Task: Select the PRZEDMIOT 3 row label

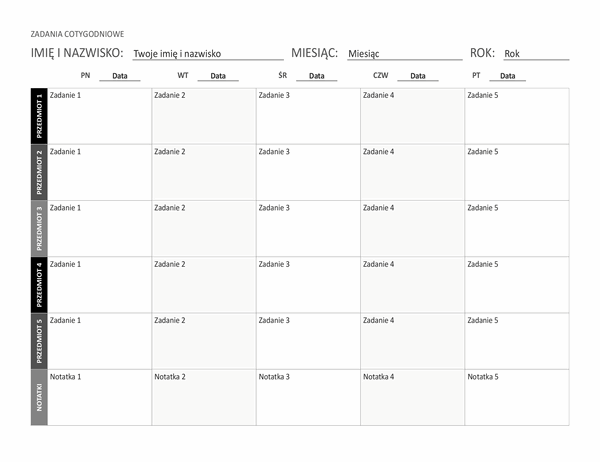Action: click(39, 228)
